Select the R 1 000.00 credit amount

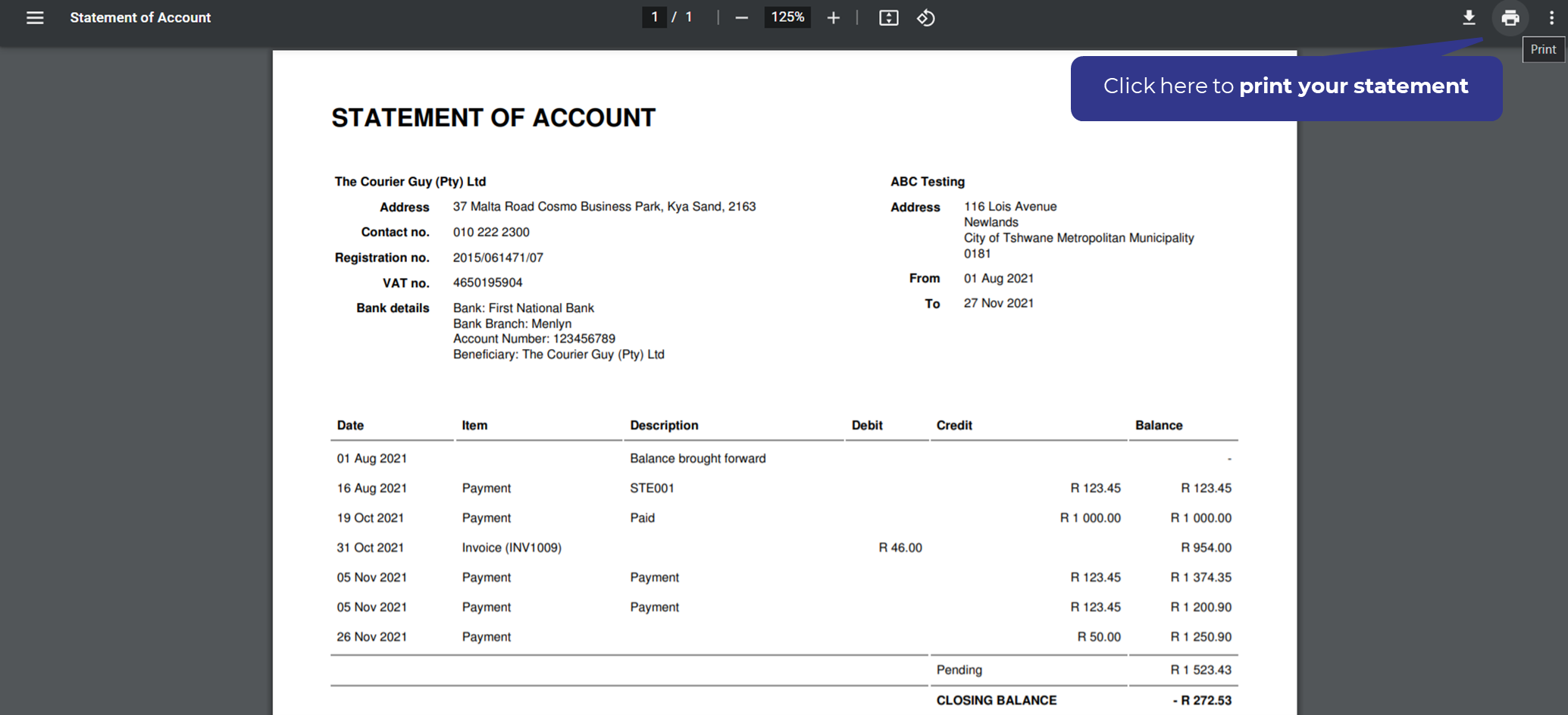click(x=1091, y=518)
